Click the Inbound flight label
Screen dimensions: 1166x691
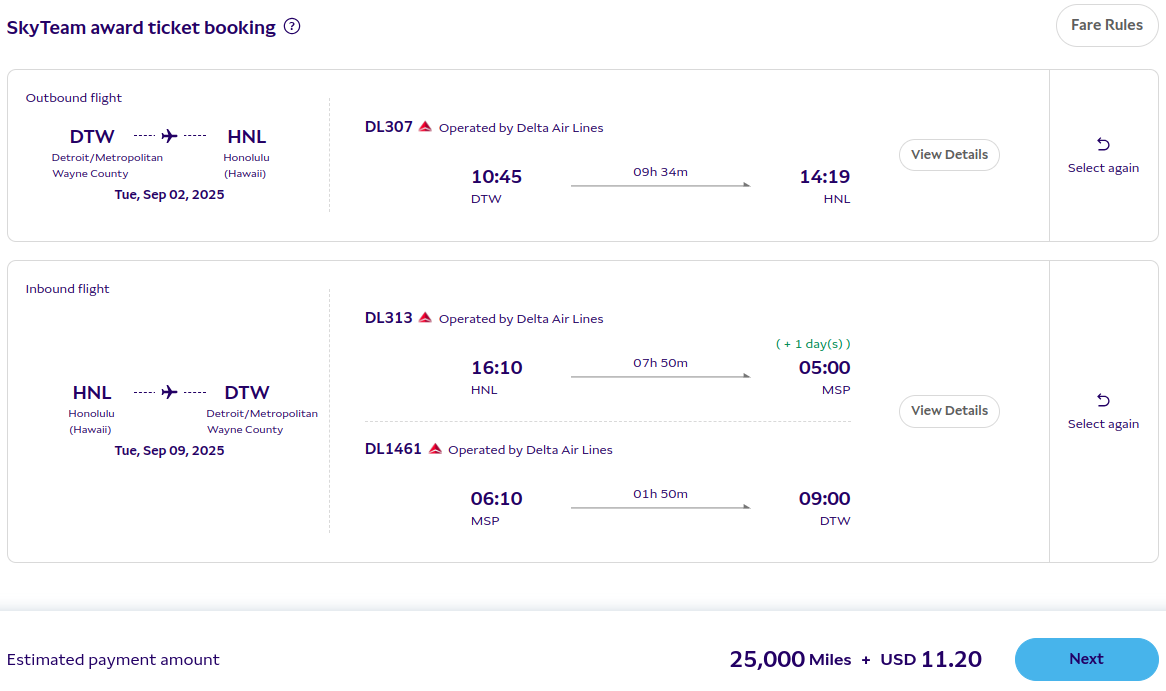click(x=67, y=289)
